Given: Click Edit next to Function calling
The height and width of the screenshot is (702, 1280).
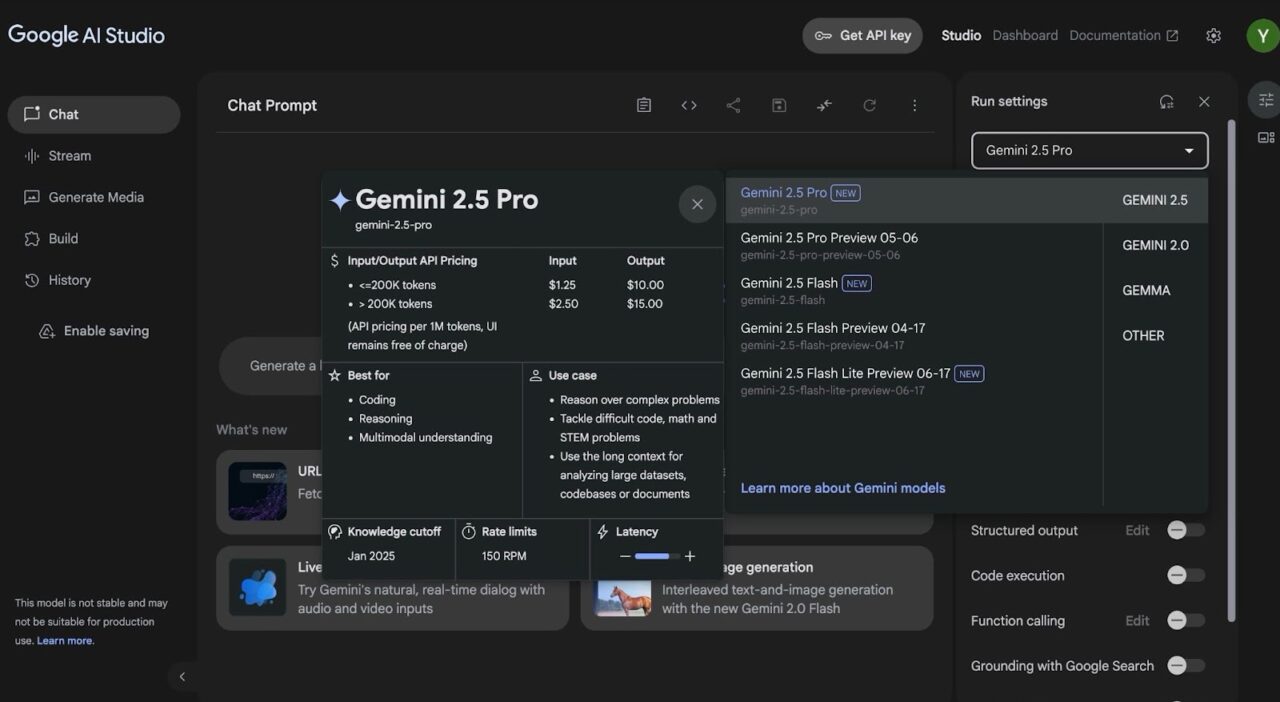Looking at the screenshot, I should click(1137, 621).
